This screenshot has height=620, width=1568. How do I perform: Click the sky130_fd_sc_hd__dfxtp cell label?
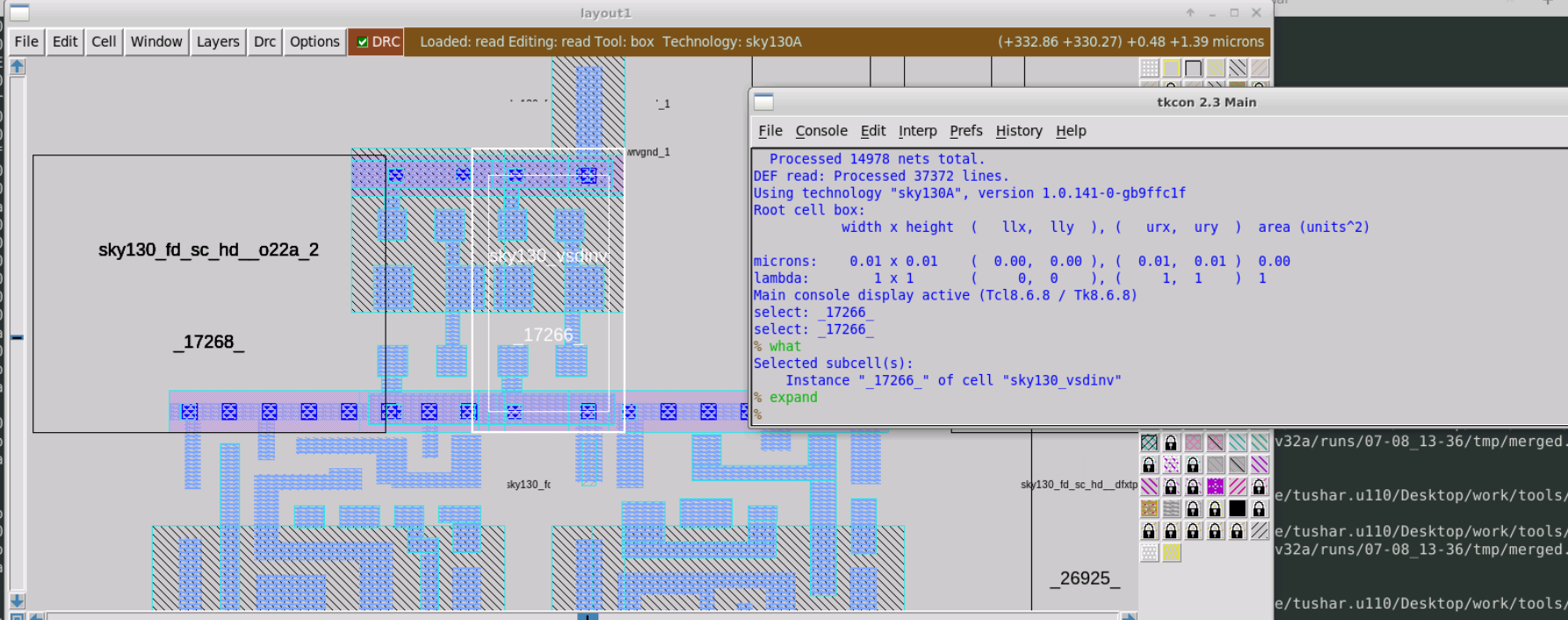click(1079, 484)
